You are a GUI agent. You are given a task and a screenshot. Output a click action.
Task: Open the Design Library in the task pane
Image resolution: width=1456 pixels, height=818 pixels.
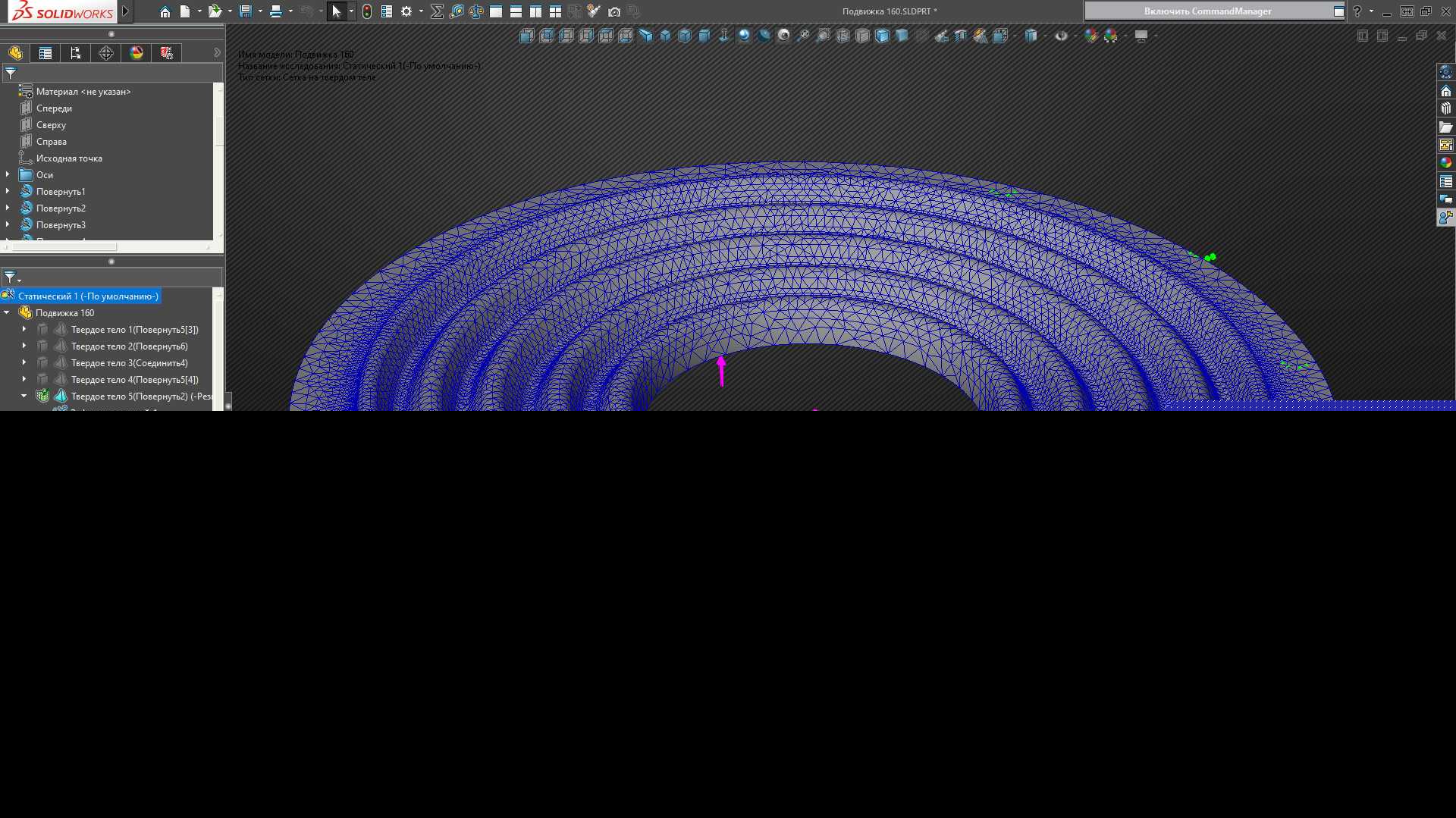pyautogui.click(x=1446, y=108)
